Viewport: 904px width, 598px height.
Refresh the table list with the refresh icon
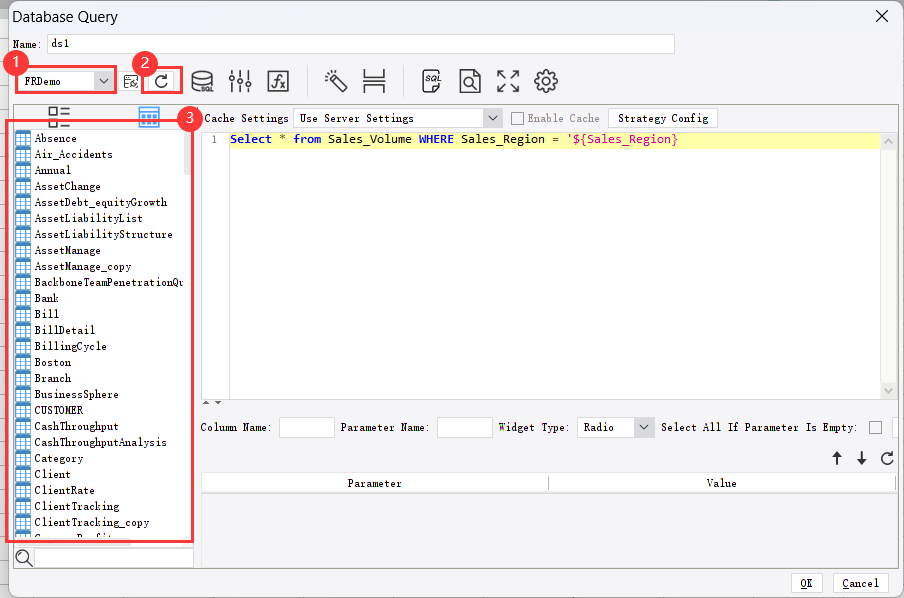162,81
